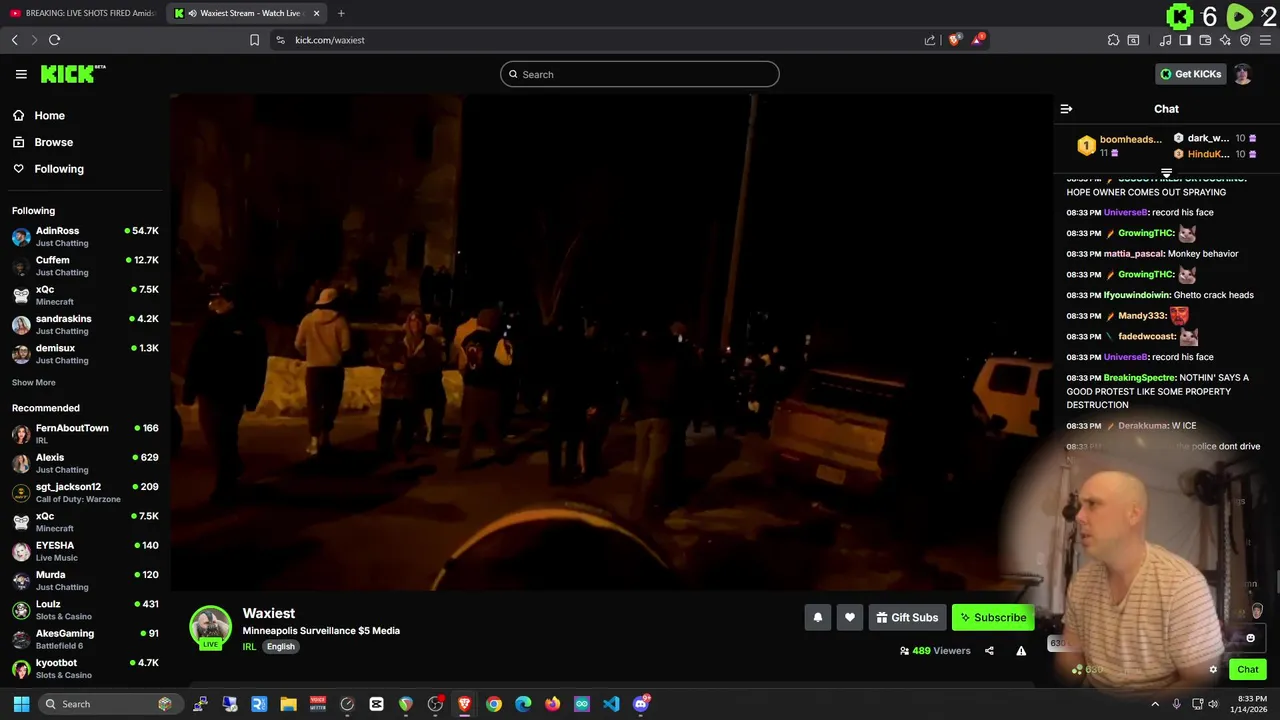Report the stream with warning icon
This screenshot has width=1280, height=720.
coord(1021,651)
